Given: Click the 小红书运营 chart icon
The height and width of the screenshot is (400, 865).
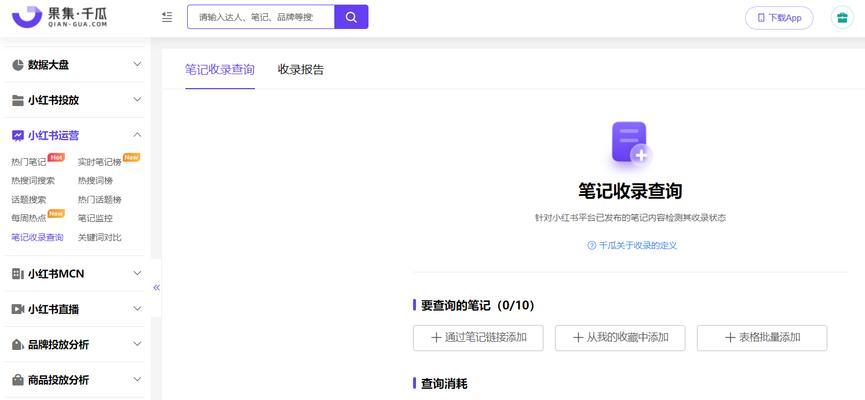Looking at the screenshot, I should point(18,135).
